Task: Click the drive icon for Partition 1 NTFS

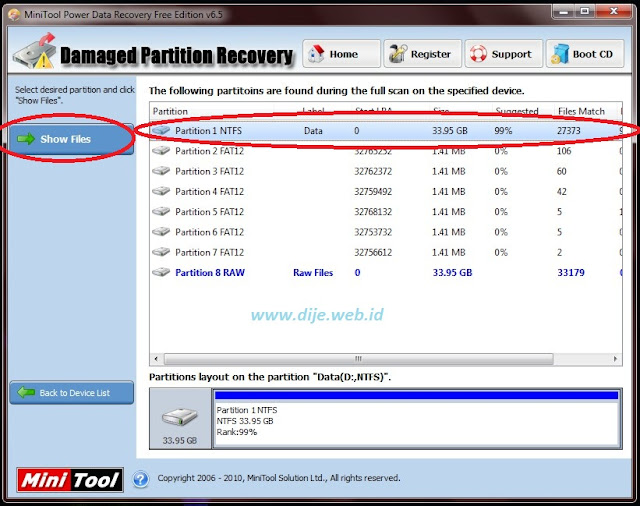Action: pyautogui.click(x=161, y=131)
